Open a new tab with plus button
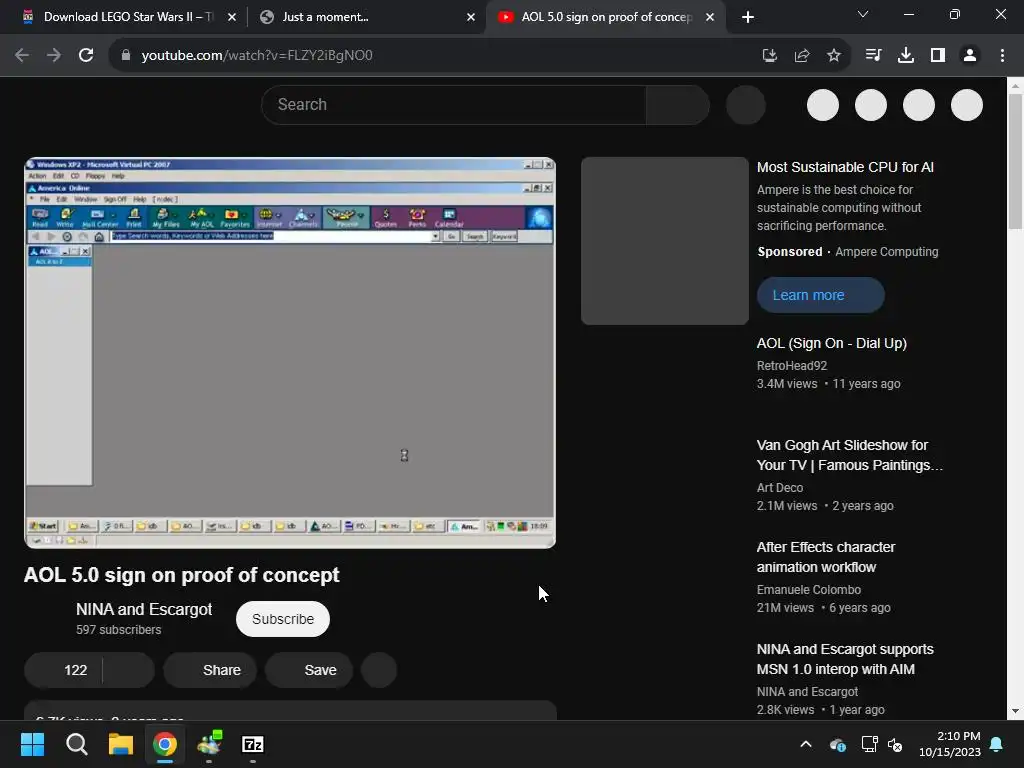The width and height of the screenshot is (1024, 768). point(748,17)
